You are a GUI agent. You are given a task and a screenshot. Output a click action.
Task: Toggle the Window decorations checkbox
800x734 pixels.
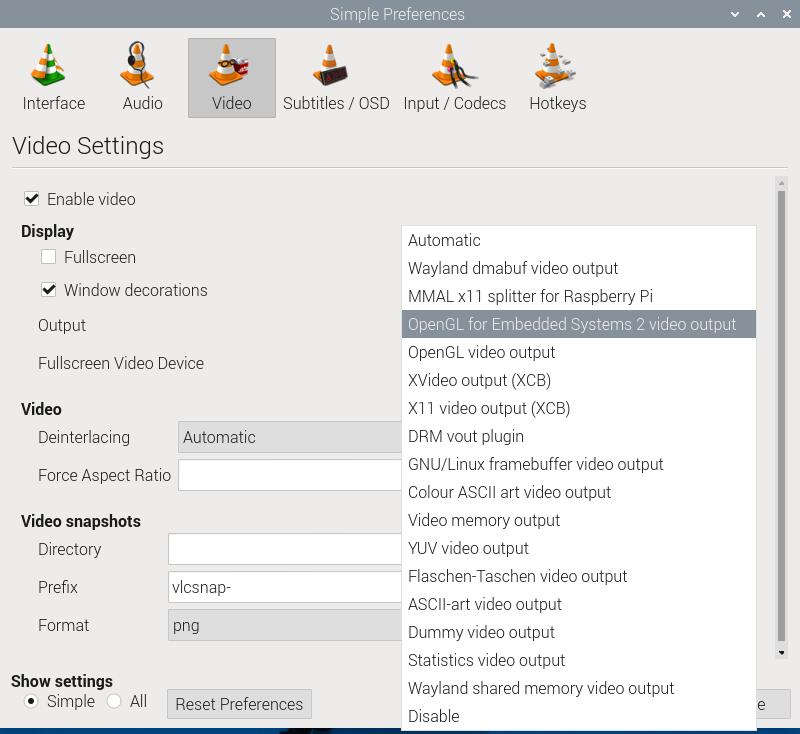48,290
